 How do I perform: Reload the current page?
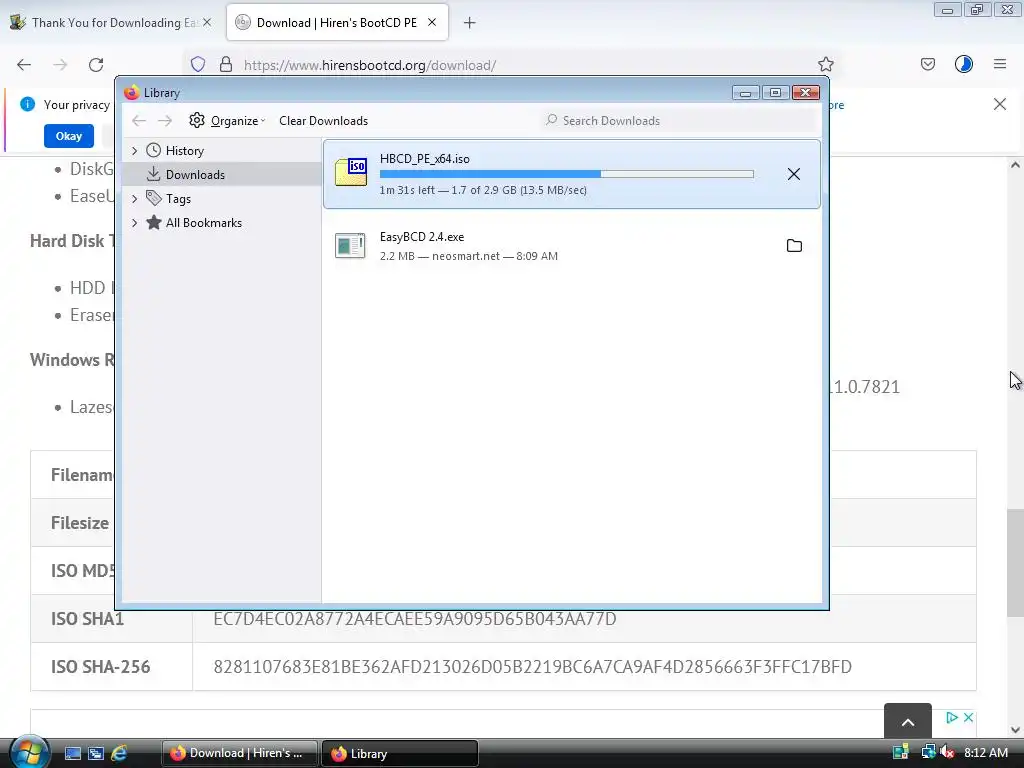point(96,65)
